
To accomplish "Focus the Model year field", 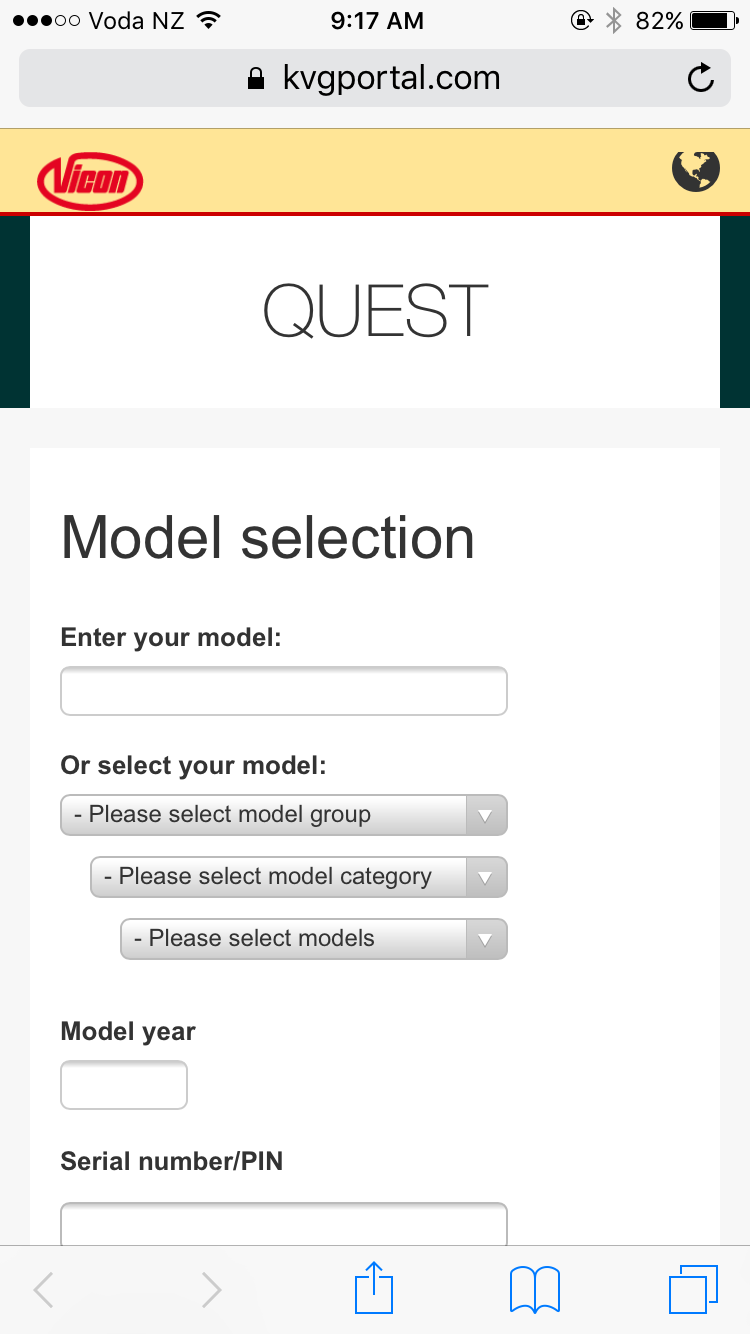I will (x=124, y=1085).
